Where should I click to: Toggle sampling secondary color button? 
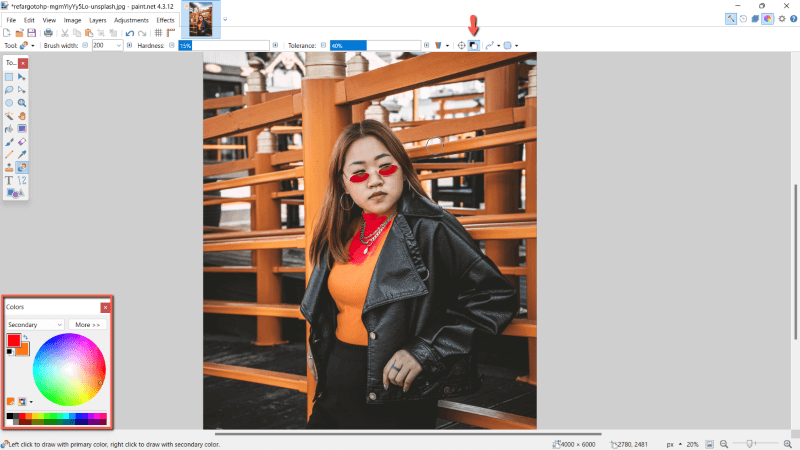[473, 45]
